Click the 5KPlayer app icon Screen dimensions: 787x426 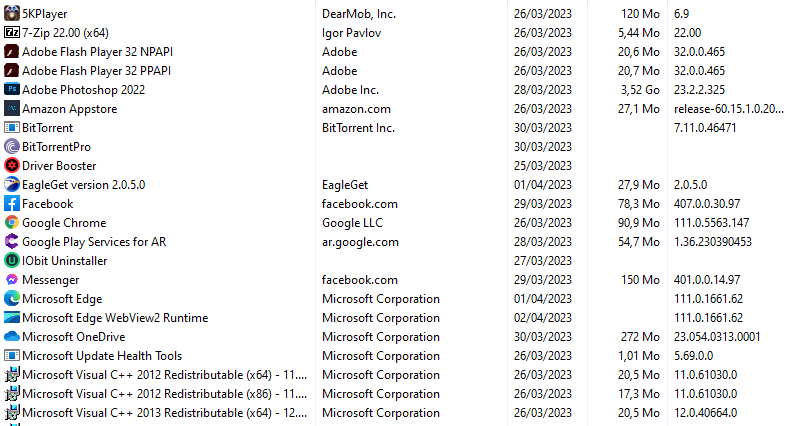pos(12,14)
